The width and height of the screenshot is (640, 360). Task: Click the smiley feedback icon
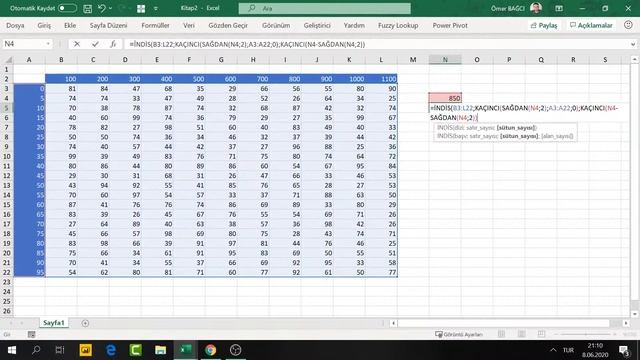tap(628, 25)
